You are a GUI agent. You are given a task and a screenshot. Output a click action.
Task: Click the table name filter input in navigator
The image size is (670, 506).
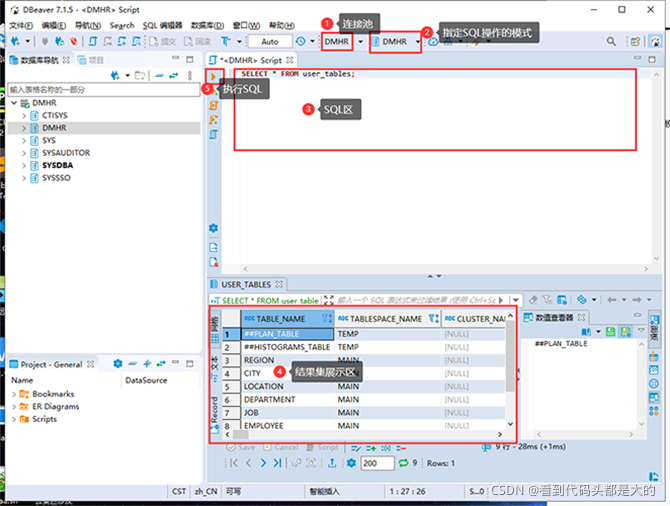pyautogui.click(x=104, y=90)
